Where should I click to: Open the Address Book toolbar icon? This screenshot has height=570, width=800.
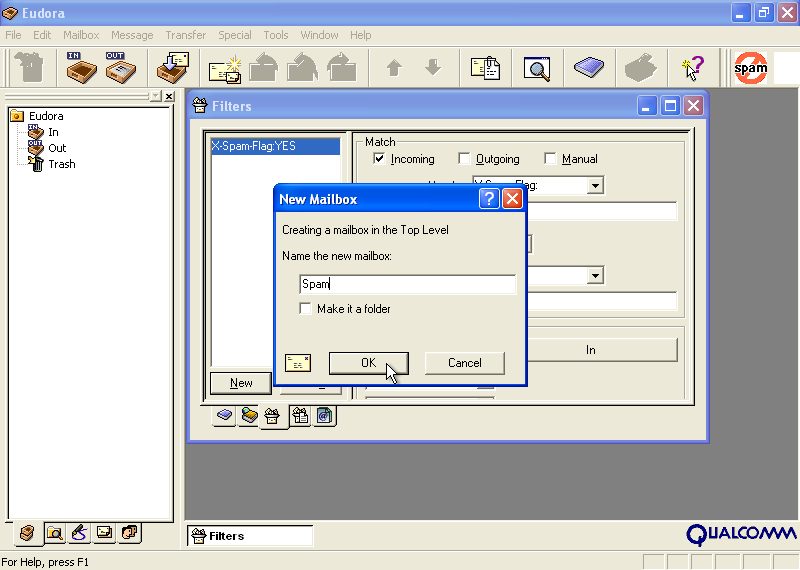pos(589,67)
